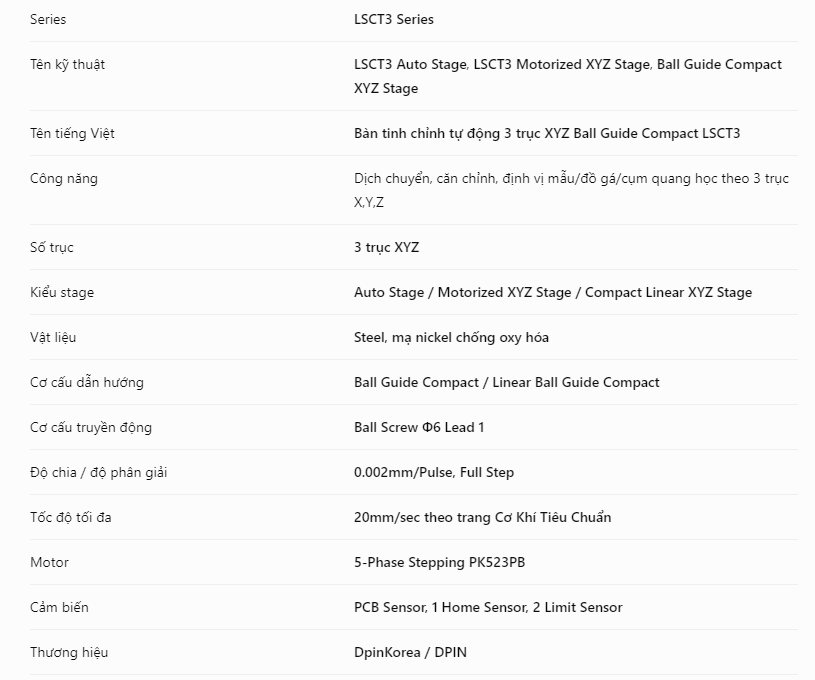Click the 'Tên kỹ thuật' label
The image size is (815, 680).
click(x=68, y=64)
